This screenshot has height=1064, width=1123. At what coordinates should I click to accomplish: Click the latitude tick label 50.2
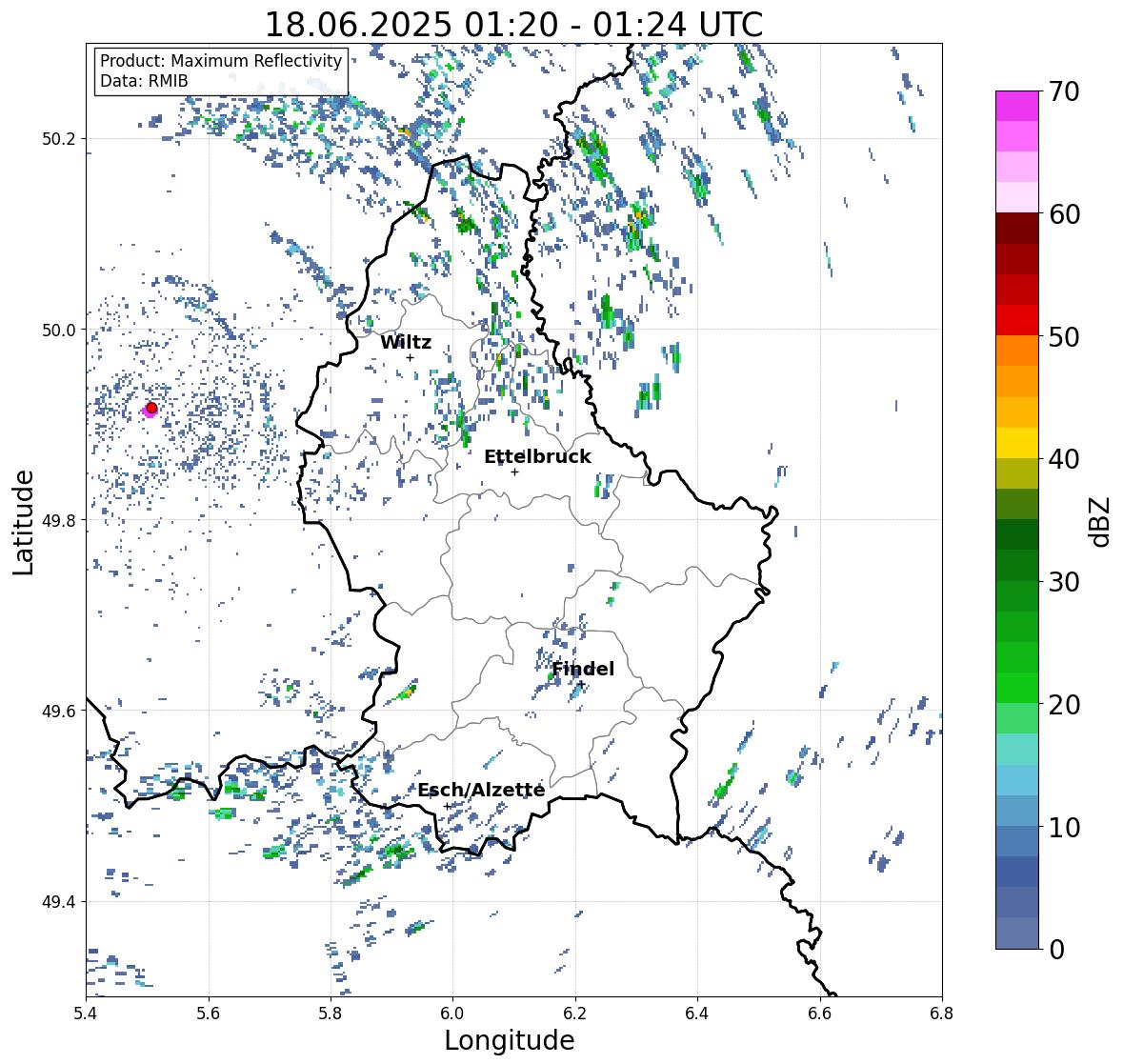pos(58,139)
